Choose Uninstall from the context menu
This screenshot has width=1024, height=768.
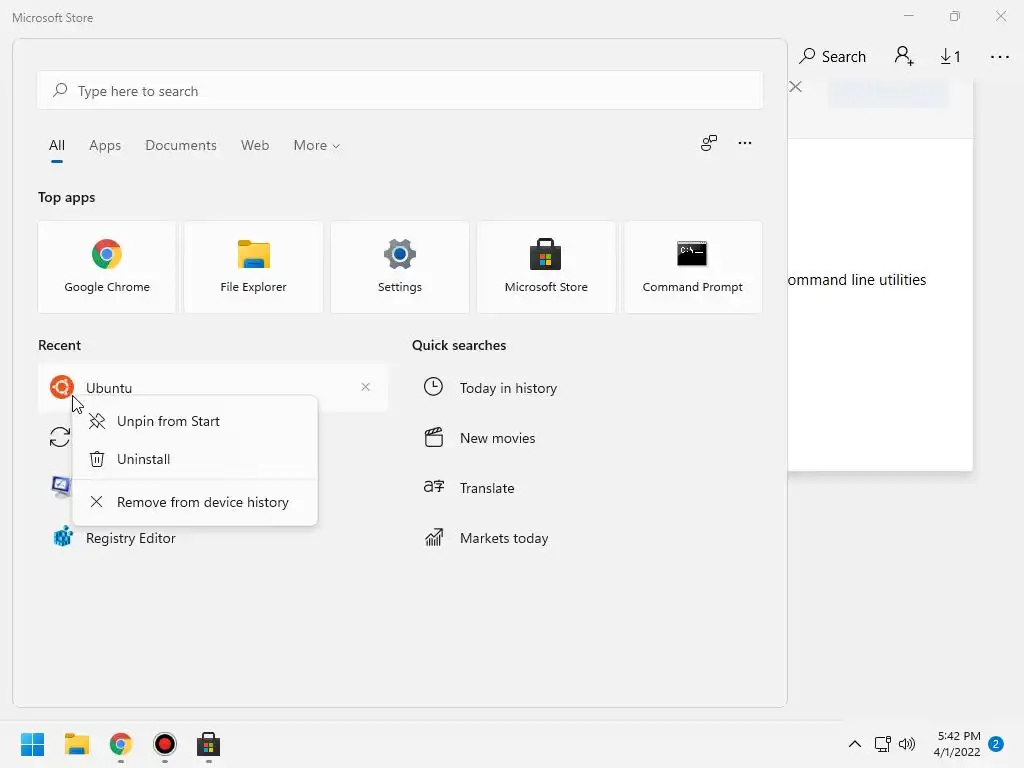(195, 459)
